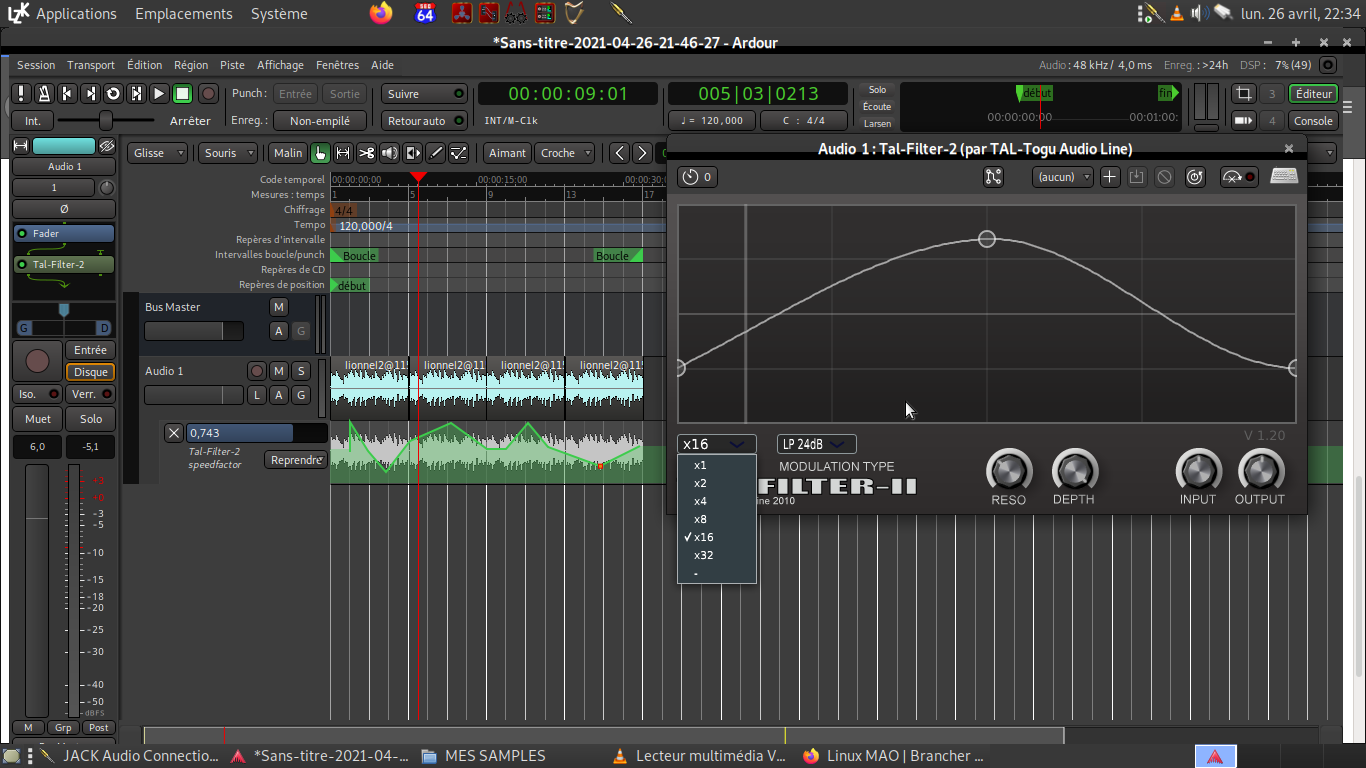The height and width of the screenshot is (768, 1366).
Task: Enable the global record button in transport
Action: click(208, 94)
